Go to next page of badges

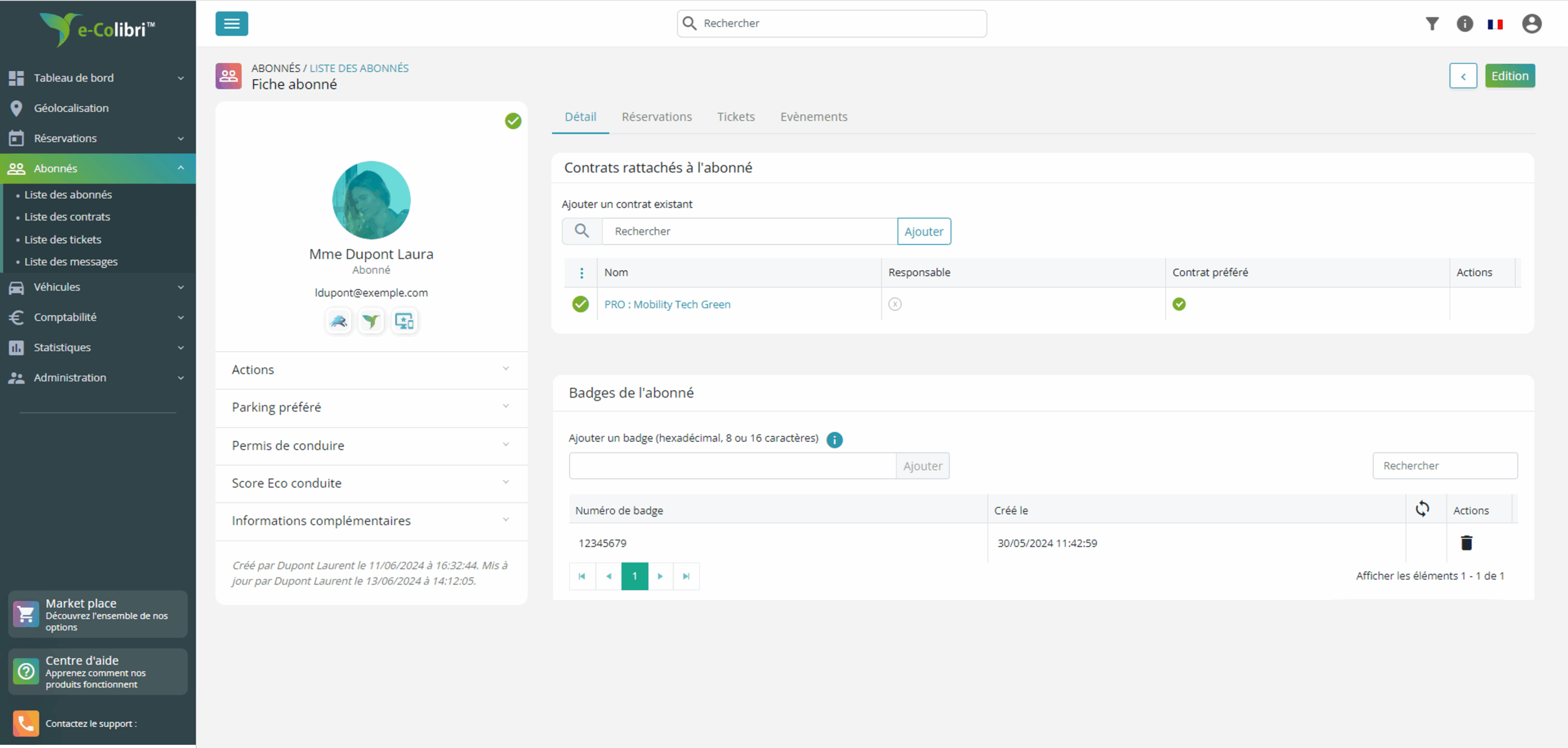[x=660, y=577]
